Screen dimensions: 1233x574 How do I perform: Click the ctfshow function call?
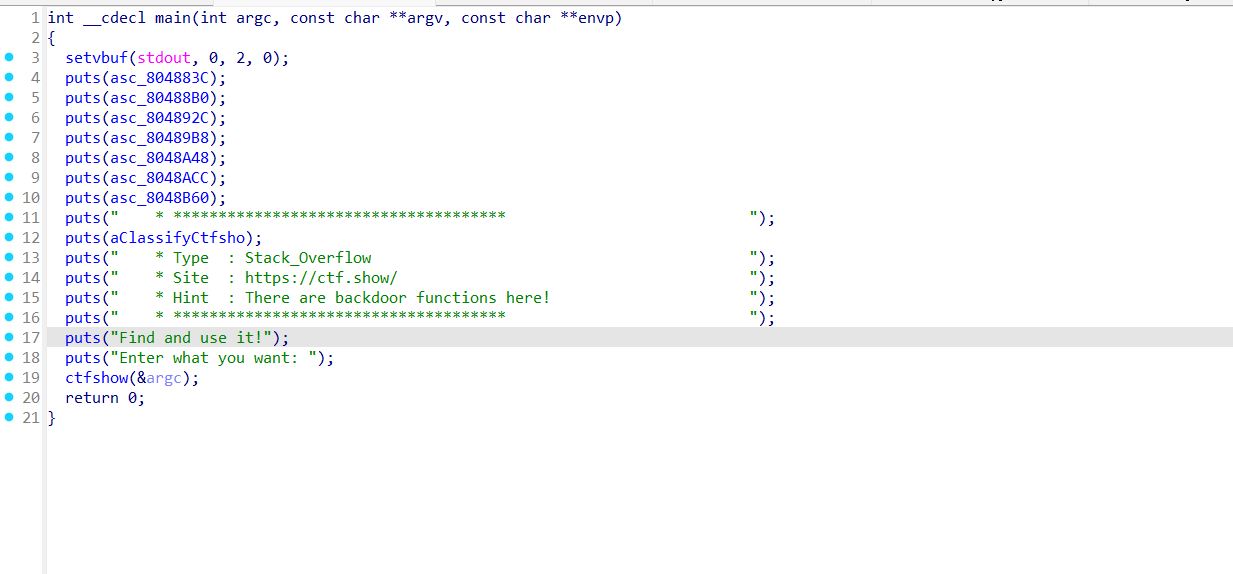(x=97, y=378)
